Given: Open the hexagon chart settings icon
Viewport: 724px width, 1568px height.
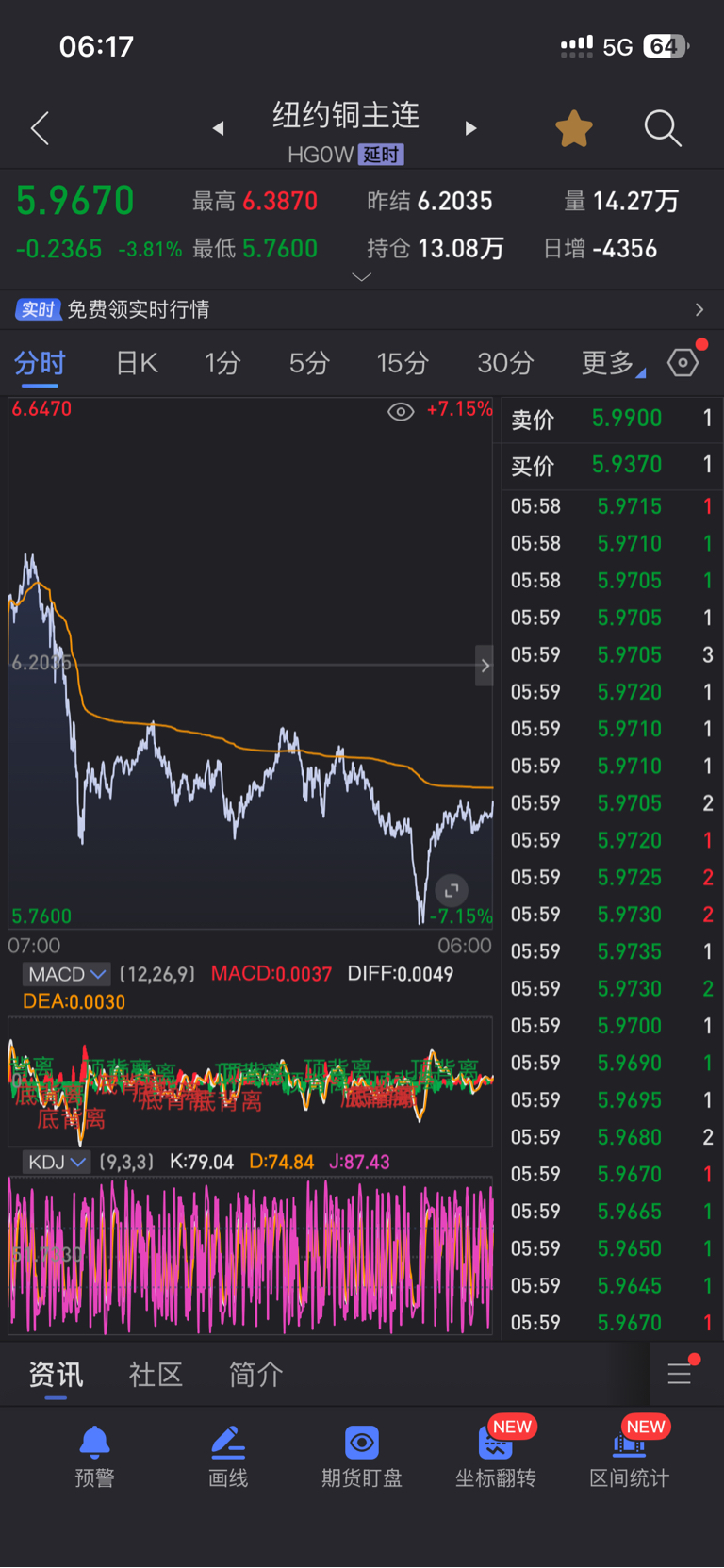Looking at the screenshot, I should pos(683,362).
